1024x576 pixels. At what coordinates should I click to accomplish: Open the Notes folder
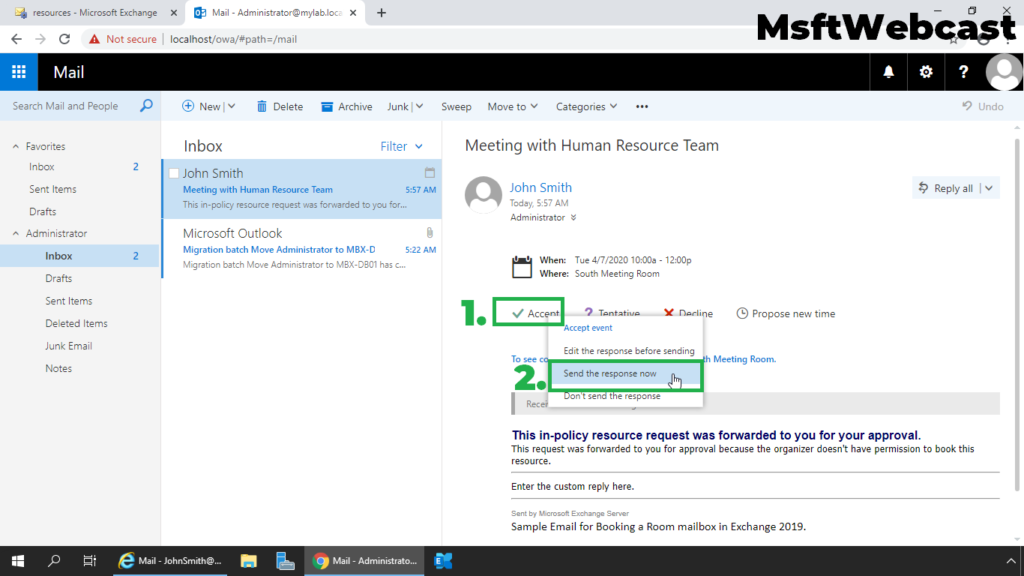point(58,368)
